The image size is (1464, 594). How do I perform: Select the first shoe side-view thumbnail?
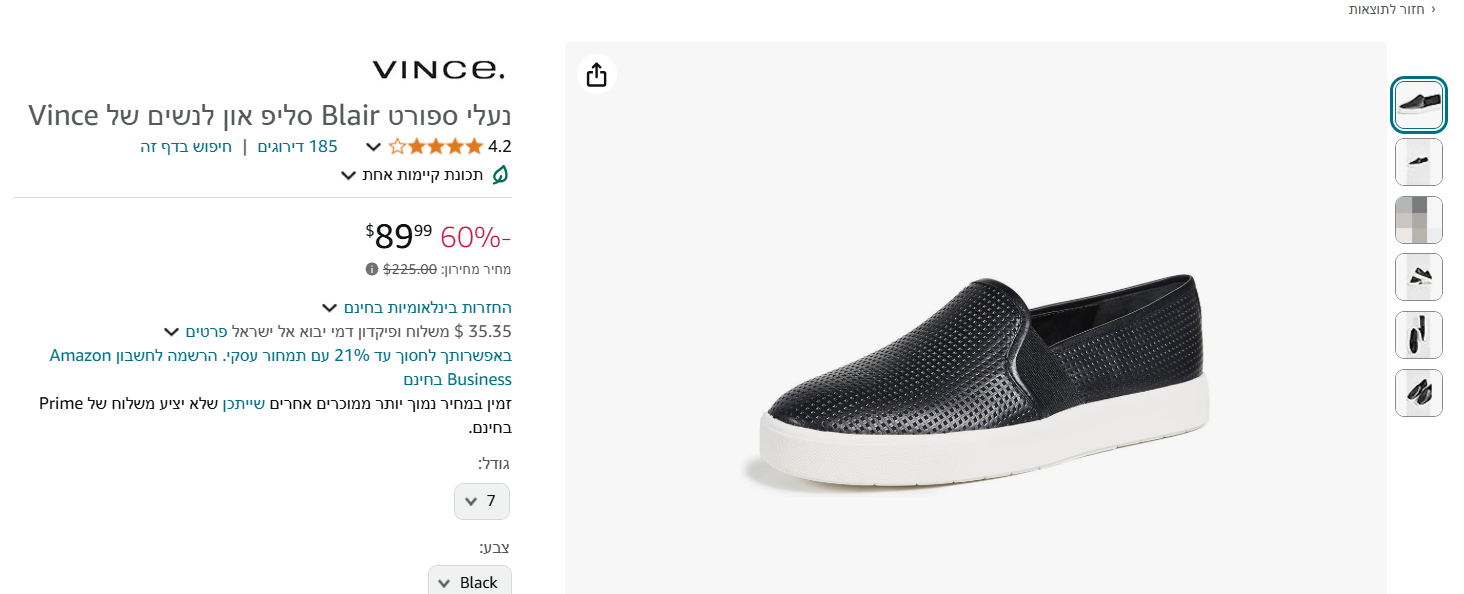click(1418, 104)
